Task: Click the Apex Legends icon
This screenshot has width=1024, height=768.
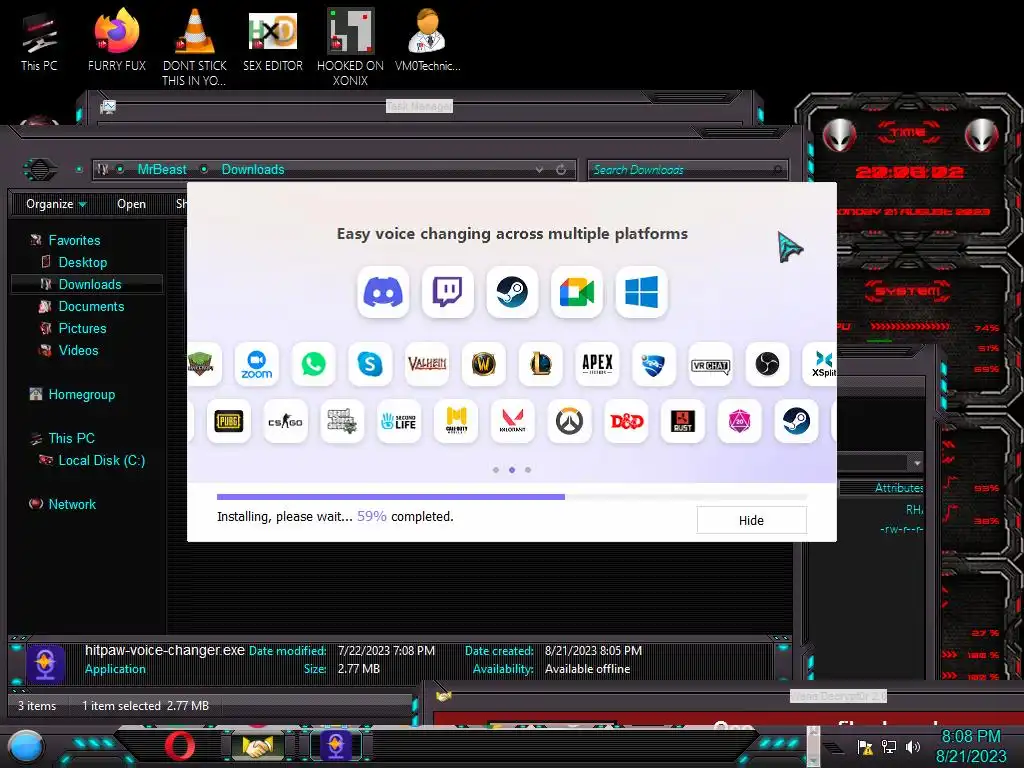Action: tap(597, 364)
